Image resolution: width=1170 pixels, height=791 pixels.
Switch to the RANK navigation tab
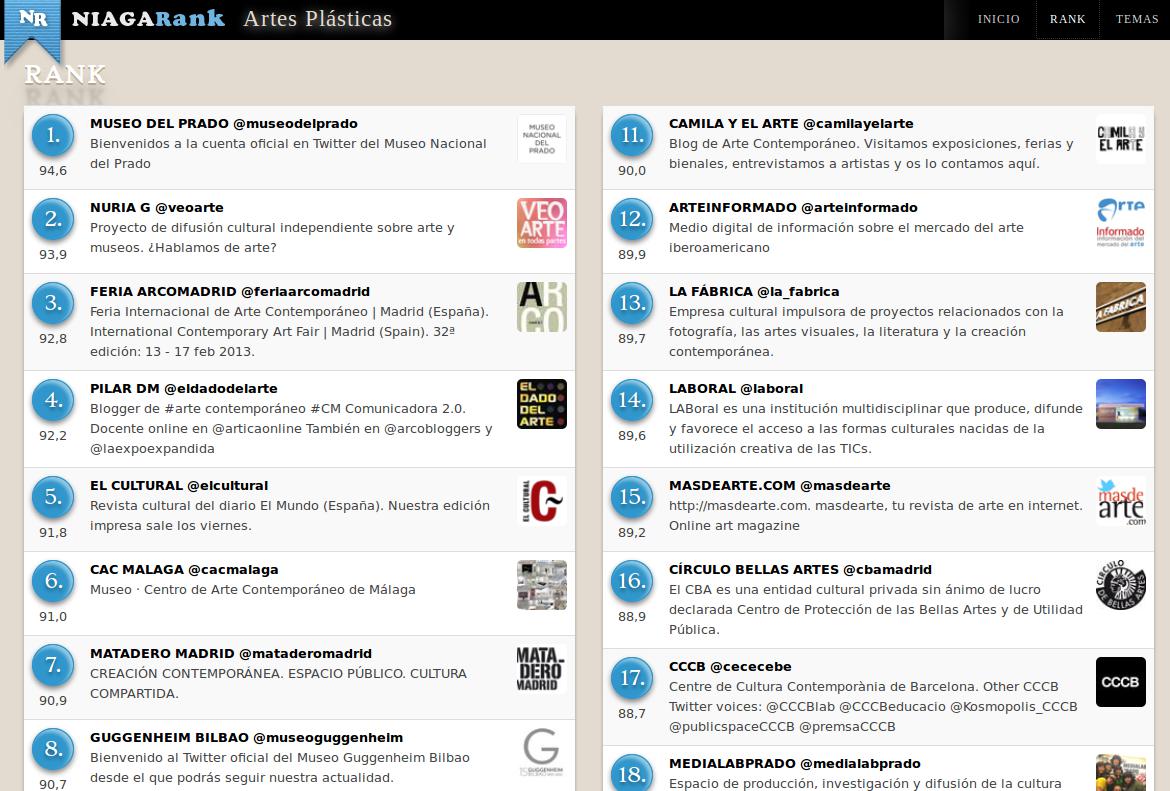(1067, 19)
